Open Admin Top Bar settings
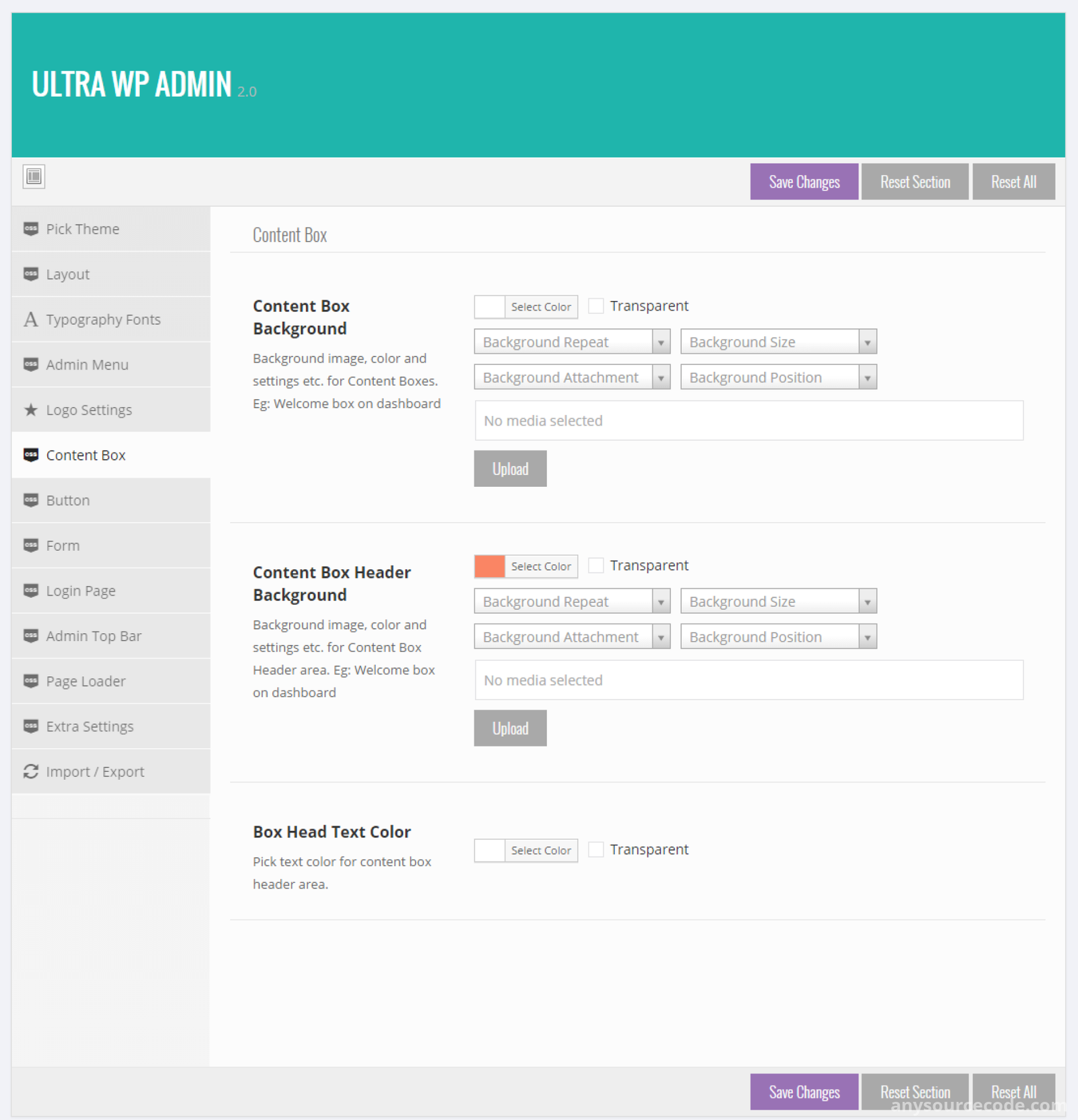This screenshot has width=1078, height=1120. 111,636
